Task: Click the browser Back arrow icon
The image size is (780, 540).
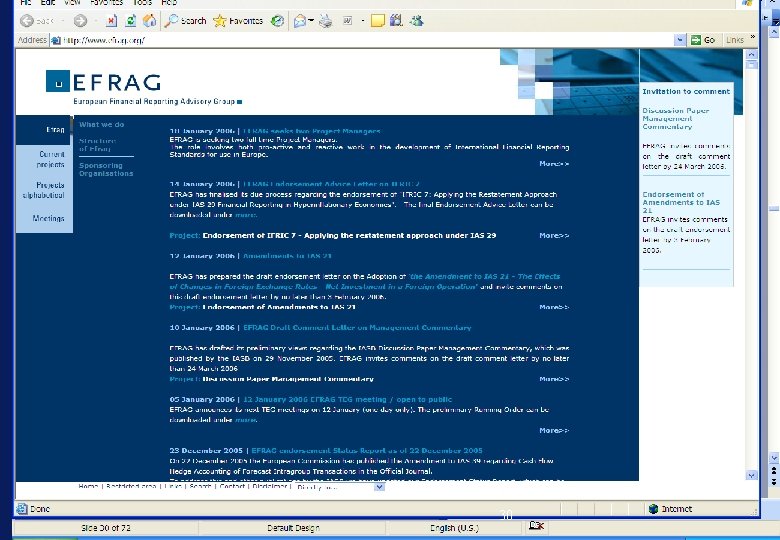Action: [x=27, y=21]
